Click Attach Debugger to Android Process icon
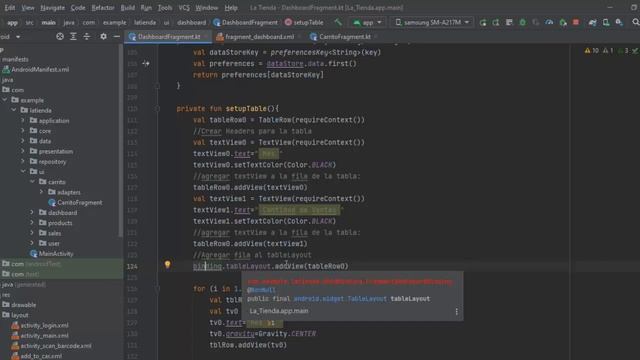 tap(563, 22)
